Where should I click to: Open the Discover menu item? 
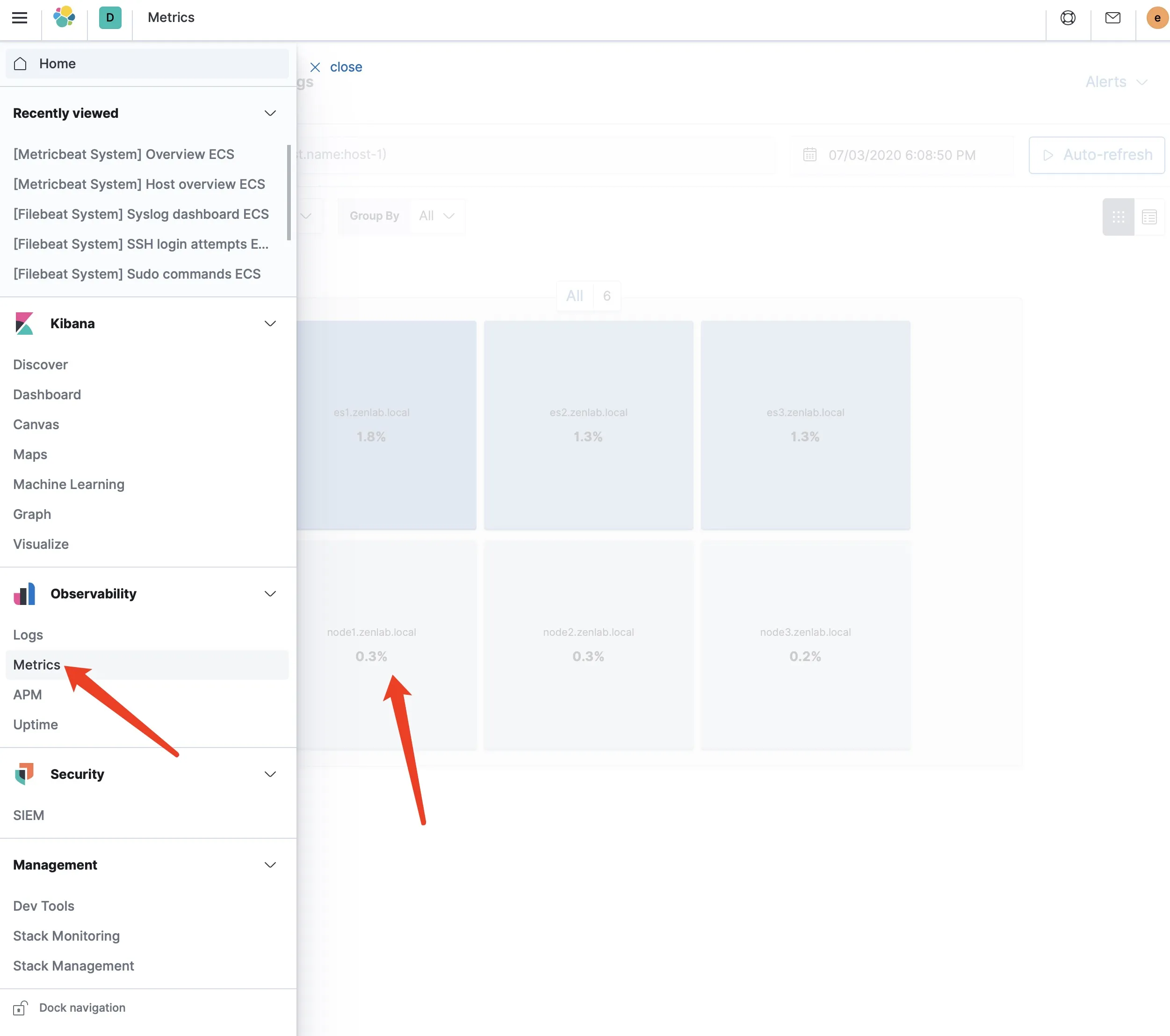[40, 365]
